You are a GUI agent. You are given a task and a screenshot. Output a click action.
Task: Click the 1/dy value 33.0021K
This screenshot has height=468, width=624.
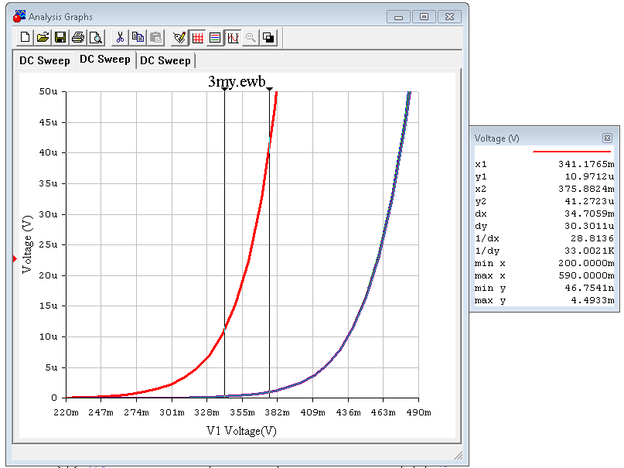point(589,251)
